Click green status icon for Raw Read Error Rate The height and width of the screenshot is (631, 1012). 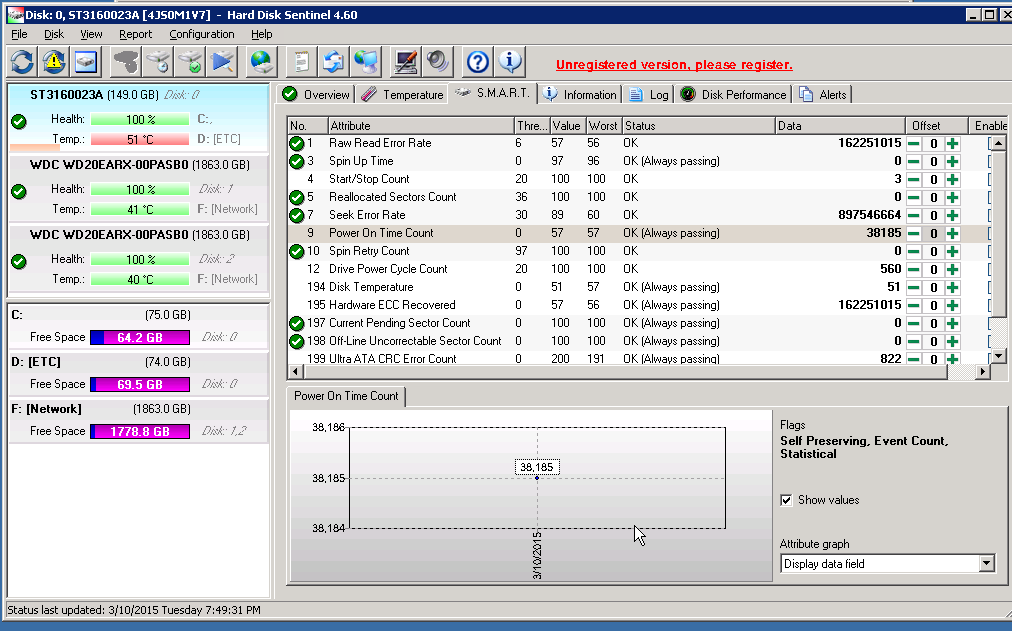(x=296, y=143)
